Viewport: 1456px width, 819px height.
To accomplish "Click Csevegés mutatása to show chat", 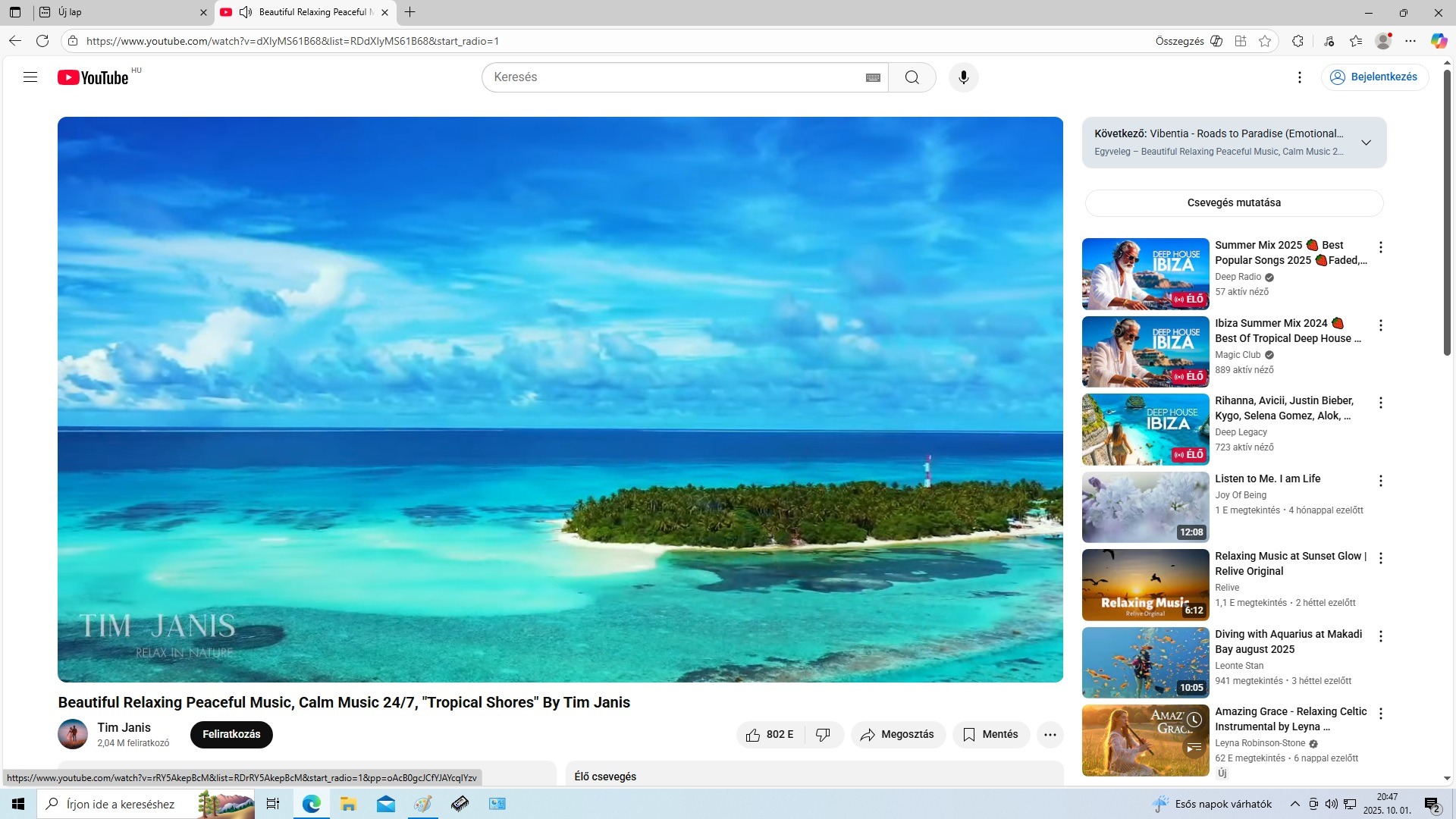I will [1234, 202].
